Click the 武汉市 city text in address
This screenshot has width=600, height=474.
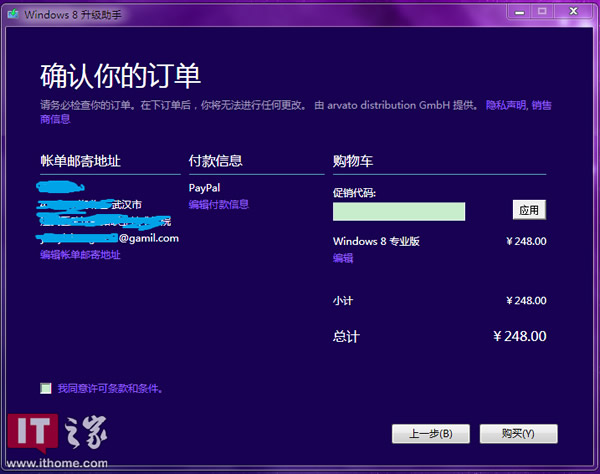[127, 205]
